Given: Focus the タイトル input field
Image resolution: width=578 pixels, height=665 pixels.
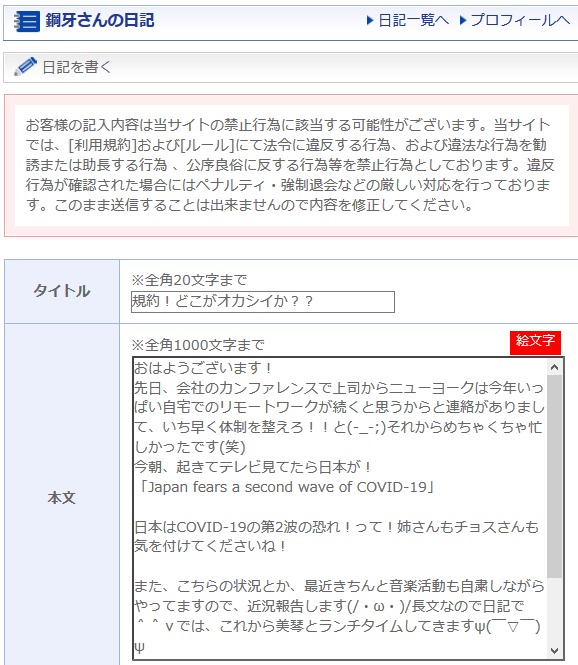Looking at the screenshot, I should [x=263, y=302].
